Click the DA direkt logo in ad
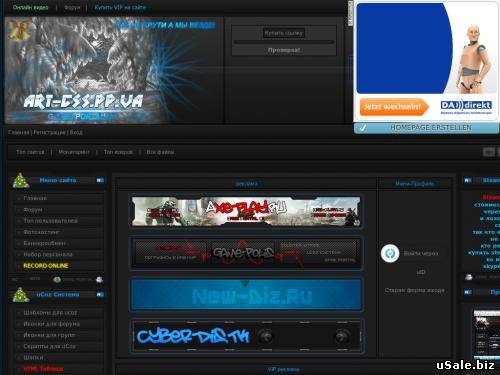 point(466,106)
